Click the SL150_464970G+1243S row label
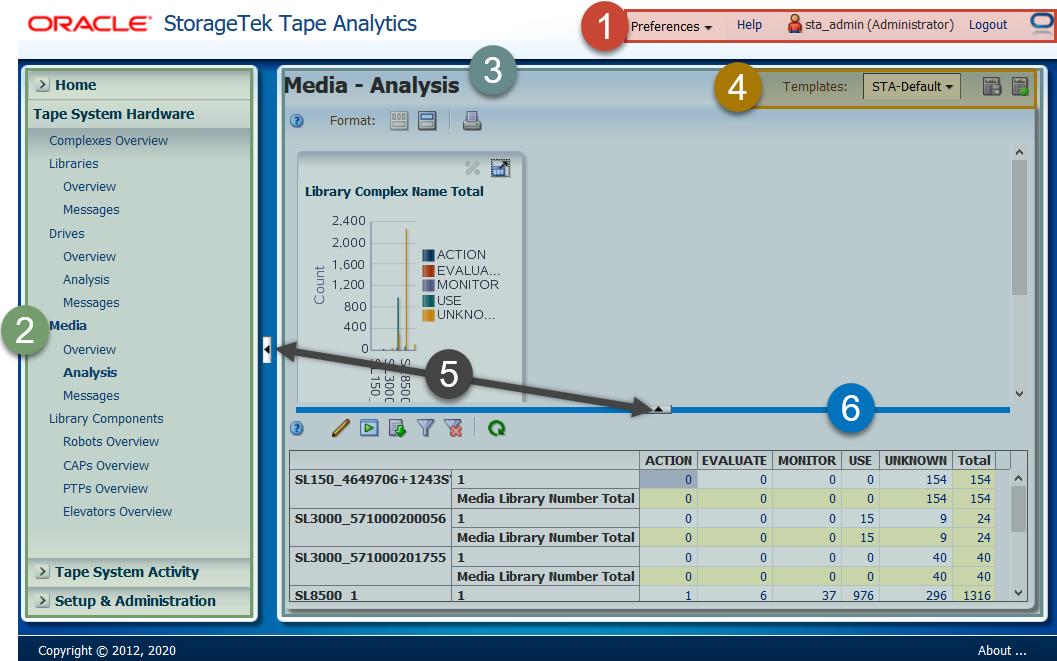The image size is (1057, 661). (371, 479)
